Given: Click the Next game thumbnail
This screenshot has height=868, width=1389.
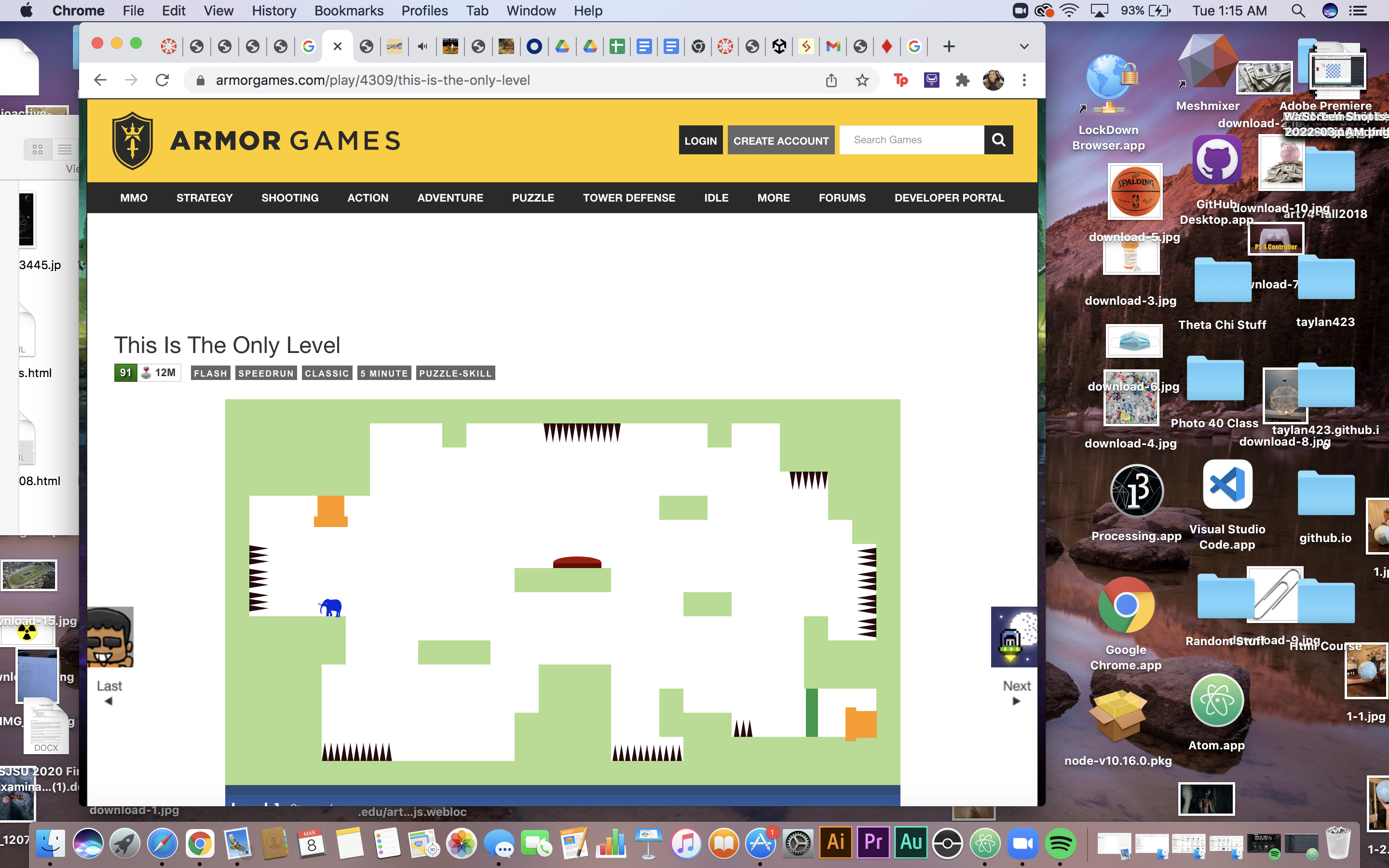Looking at the screenshot, I should (1014, 637).
